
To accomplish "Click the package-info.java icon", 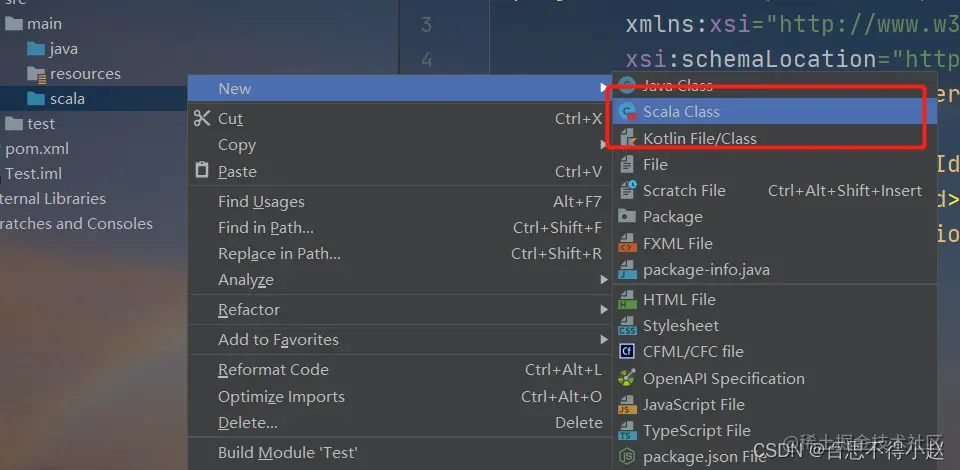I will (628, 269).
